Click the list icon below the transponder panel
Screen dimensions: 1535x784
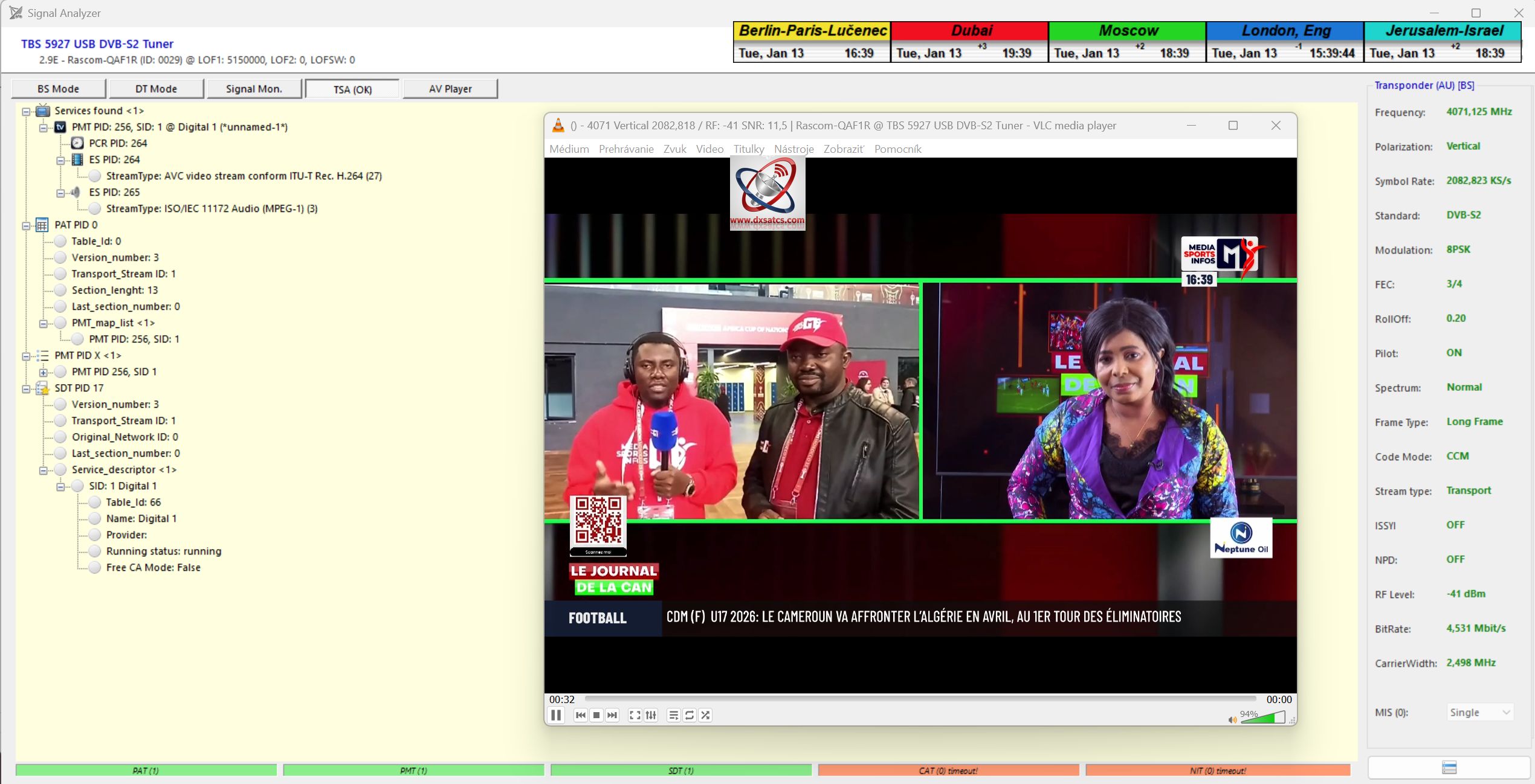point(1449,768)
